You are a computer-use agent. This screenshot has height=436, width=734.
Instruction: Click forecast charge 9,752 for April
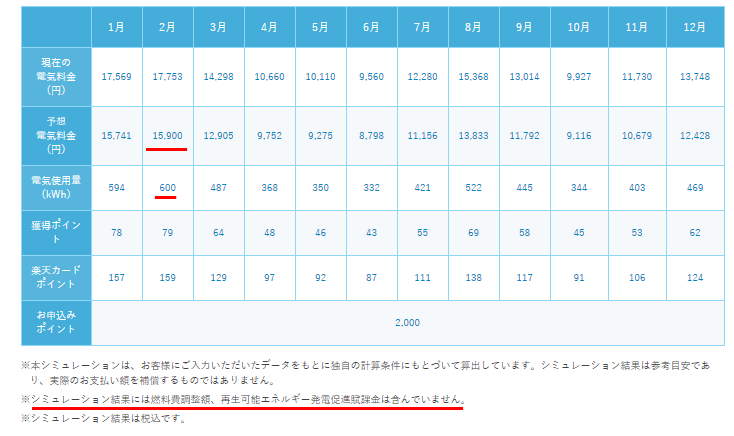tap(270, 136)
